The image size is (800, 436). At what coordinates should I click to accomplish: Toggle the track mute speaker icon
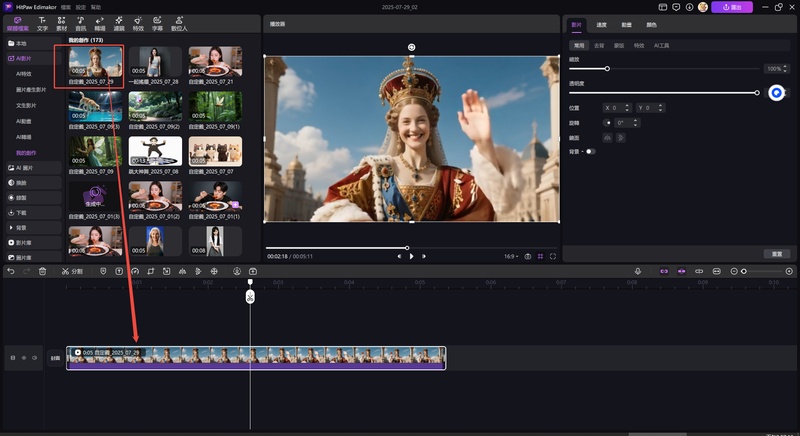[x=35, y=358]
